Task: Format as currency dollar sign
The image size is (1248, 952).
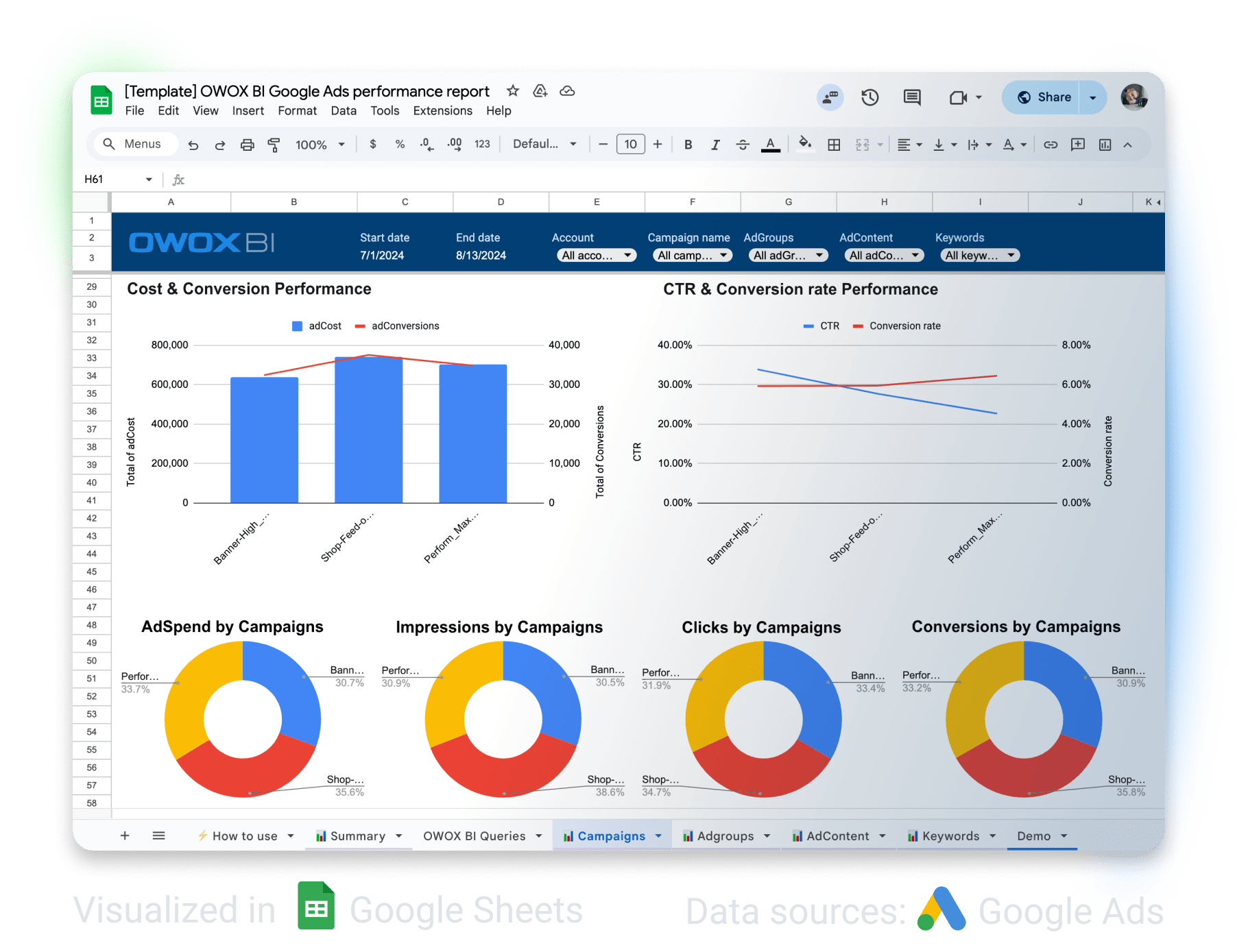Action: coord(373,144)
